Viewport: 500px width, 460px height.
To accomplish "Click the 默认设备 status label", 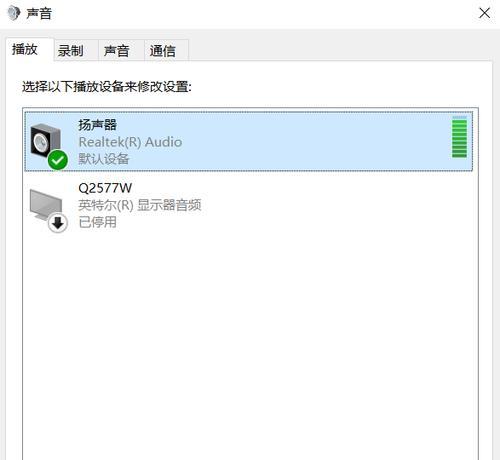I will [104, 159].
